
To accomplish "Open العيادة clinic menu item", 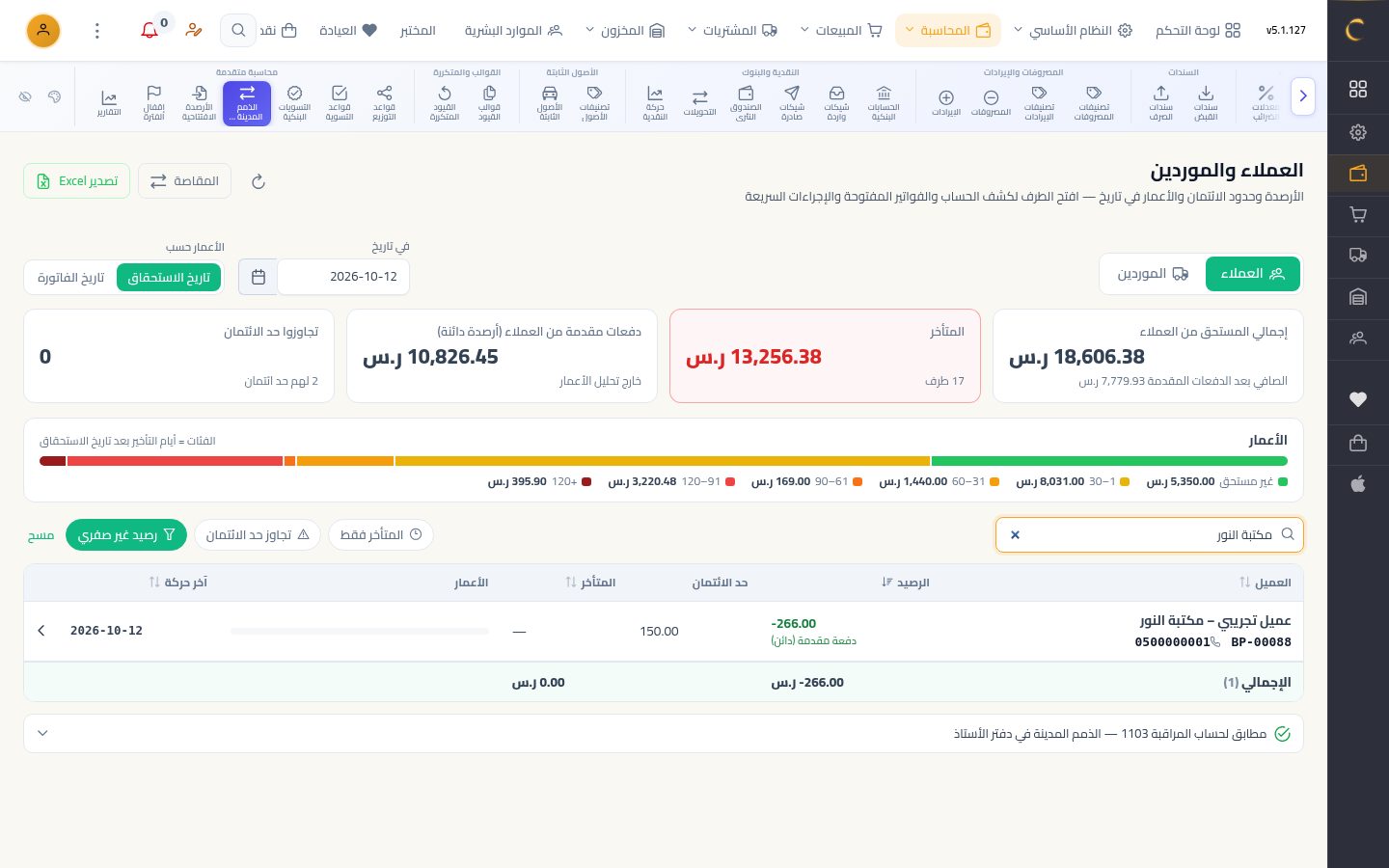I will (348, 31).
